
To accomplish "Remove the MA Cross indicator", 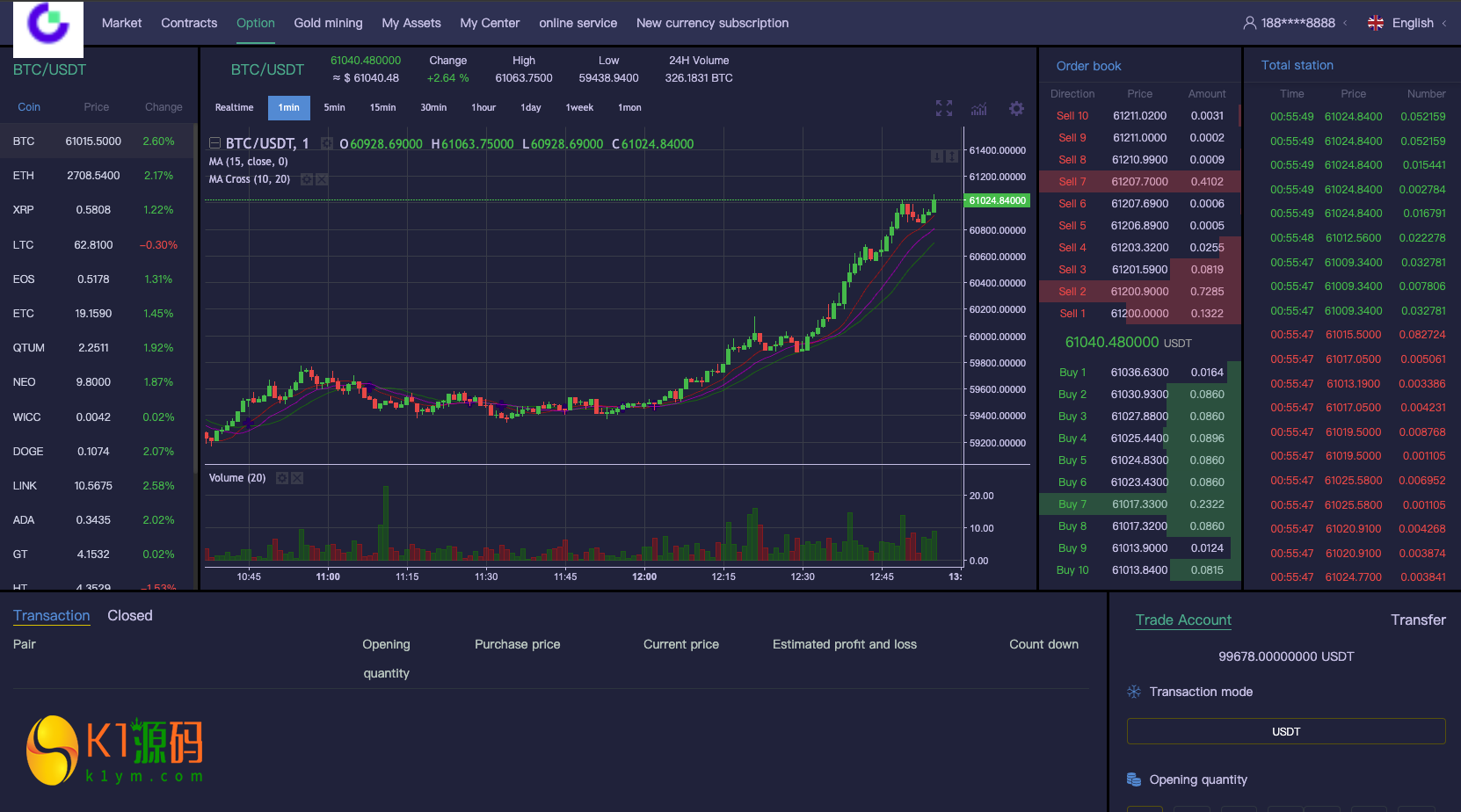I will (x=322, y=179).
